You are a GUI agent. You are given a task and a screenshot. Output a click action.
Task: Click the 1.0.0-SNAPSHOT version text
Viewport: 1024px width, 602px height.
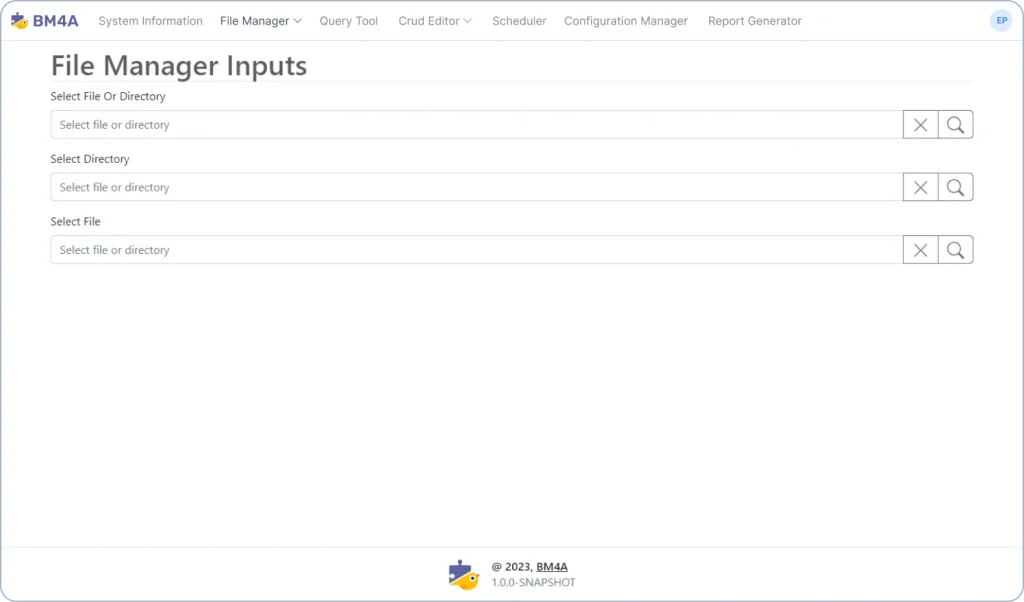click(534, 582)
